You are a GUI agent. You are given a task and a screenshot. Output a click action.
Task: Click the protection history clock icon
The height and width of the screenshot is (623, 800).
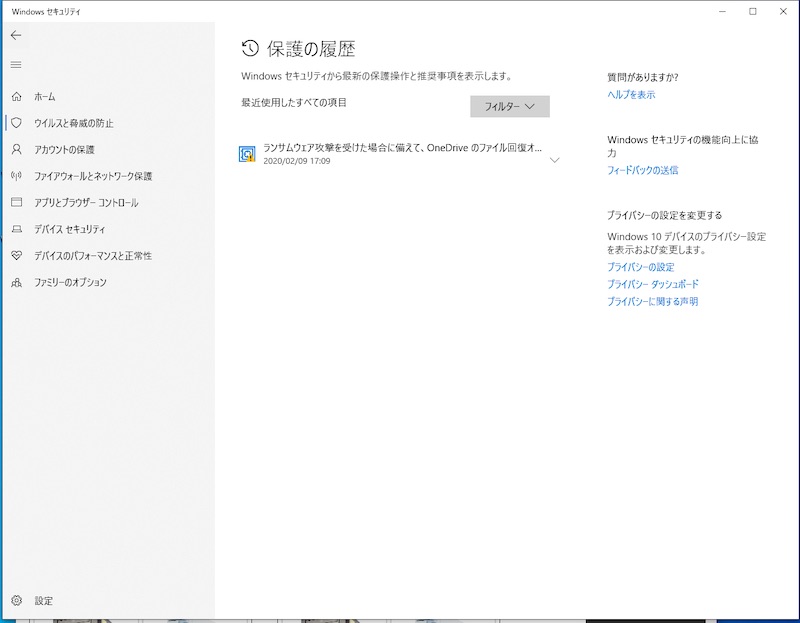[x=250, y=48]
